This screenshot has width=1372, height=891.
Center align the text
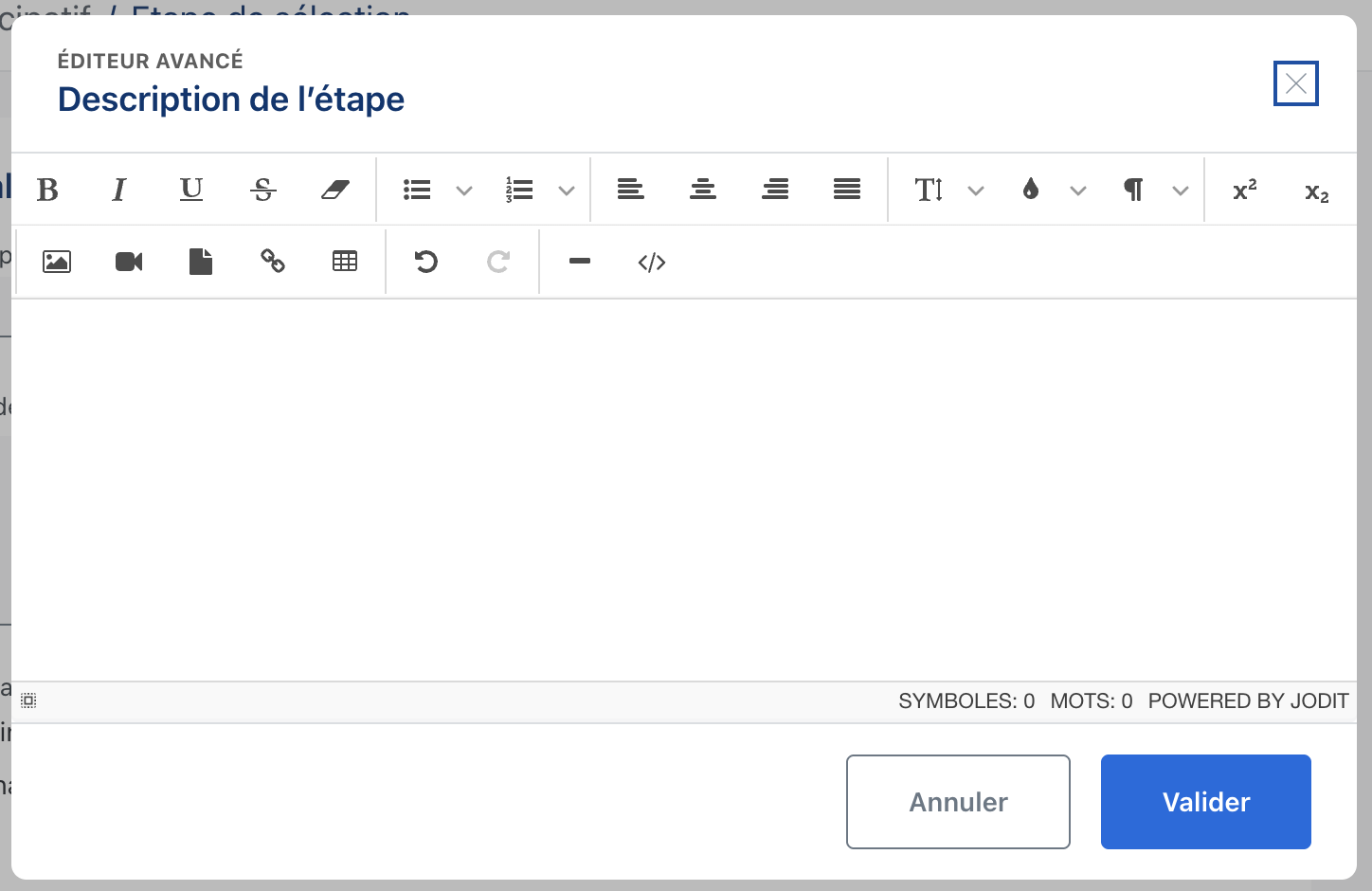coord(703,190)
